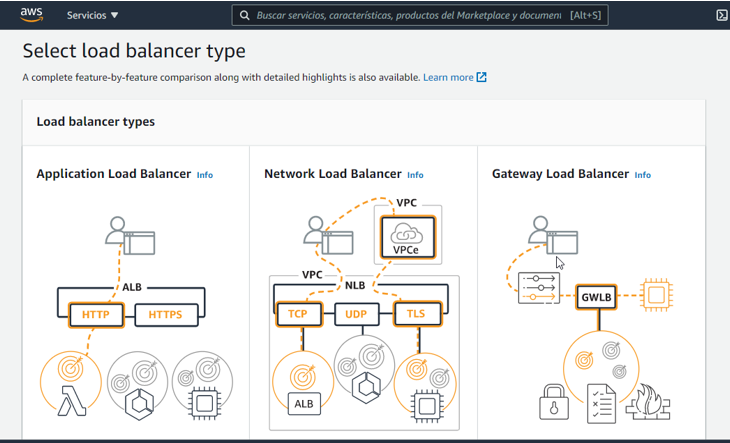Click the checklist document icon in Gateway diagram

pos(602,404)
